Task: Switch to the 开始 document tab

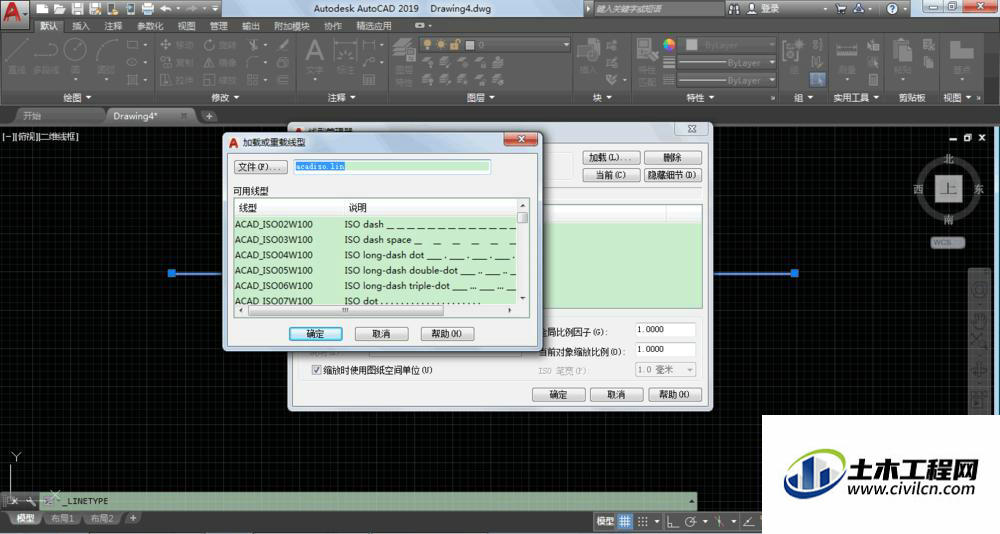Action: (32, 116)
